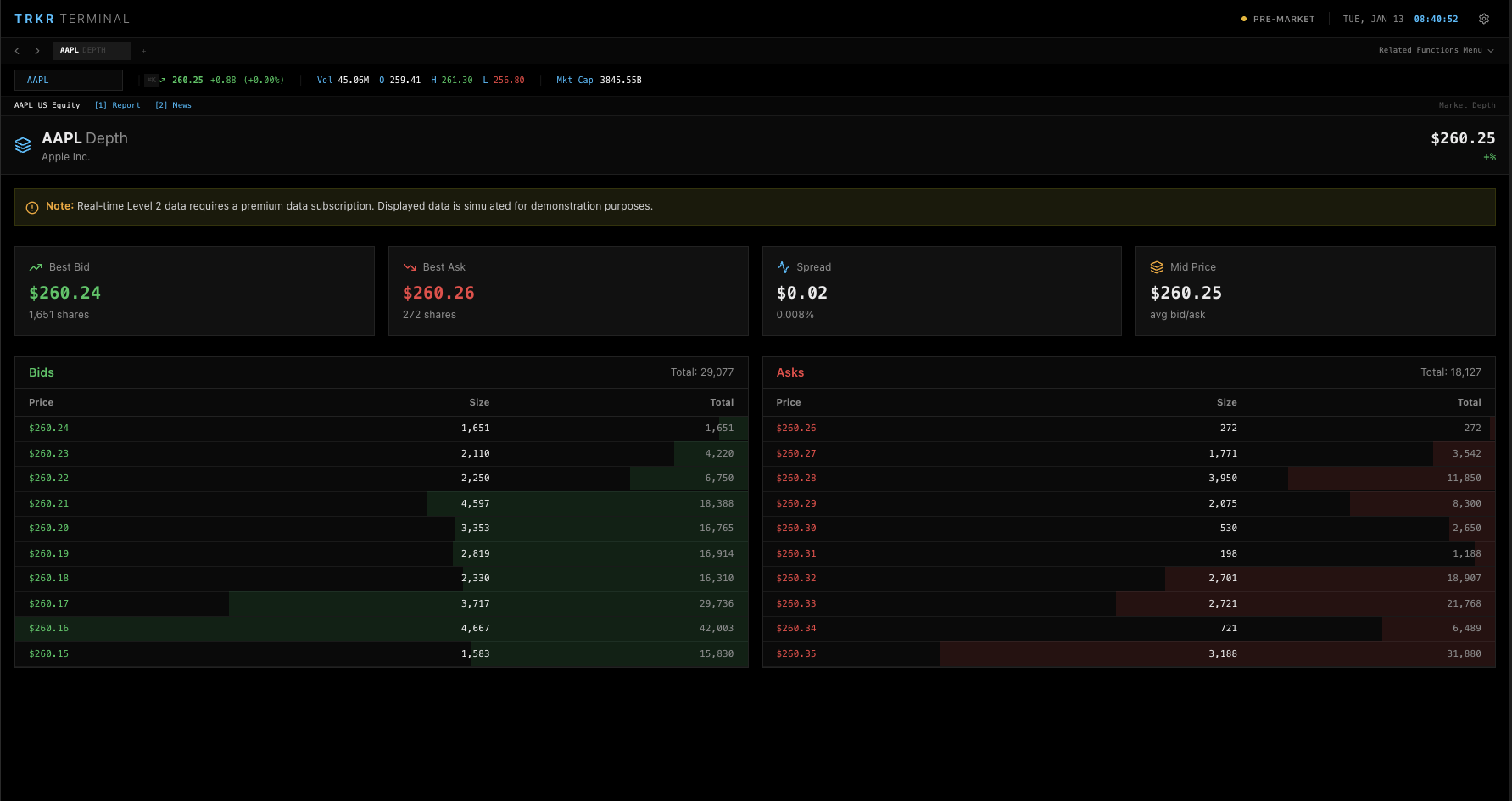The width and height of the screenshot is (1512, 801).
Task: Click the activity icon on the Spread card
Action: [x=783, y=266]
